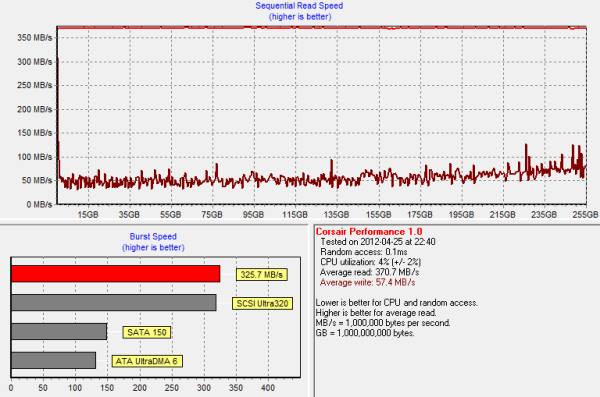Click the 15GB x-axis label
The image size is (600, 397).
[88, 215]
